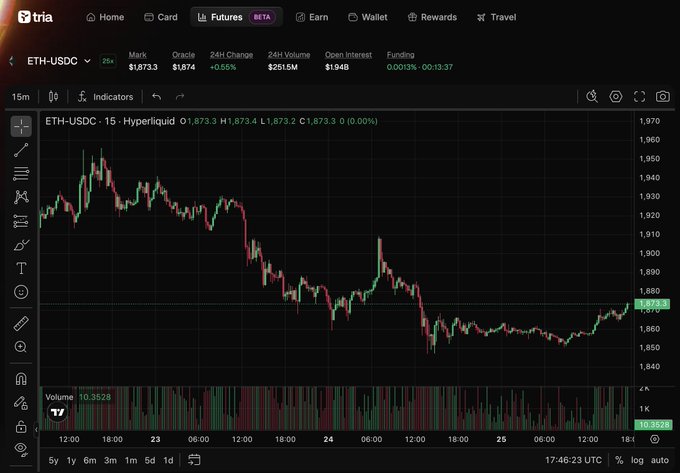Viewport: 680px width, 473px height.
Task: Open the Wallet tab
Action: [x=368, y=17]
